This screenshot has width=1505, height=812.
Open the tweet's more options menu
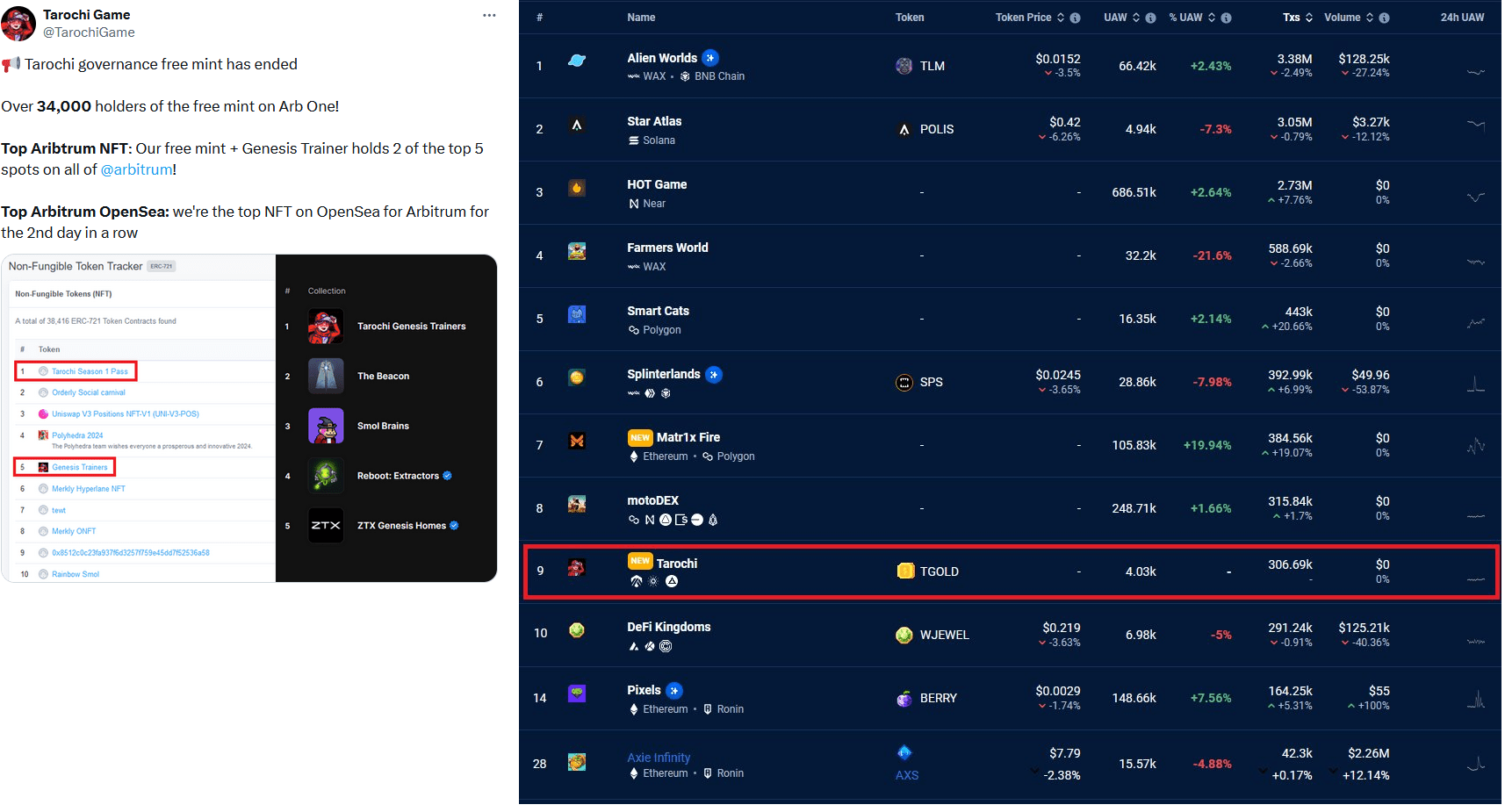pos(489,15)
